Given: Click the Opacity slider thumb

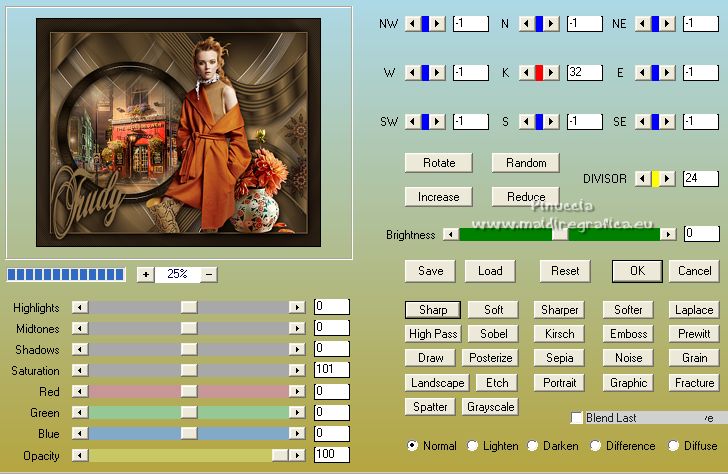Looking at the screenshot, I should pyautogui.click(x=280, y=455).
